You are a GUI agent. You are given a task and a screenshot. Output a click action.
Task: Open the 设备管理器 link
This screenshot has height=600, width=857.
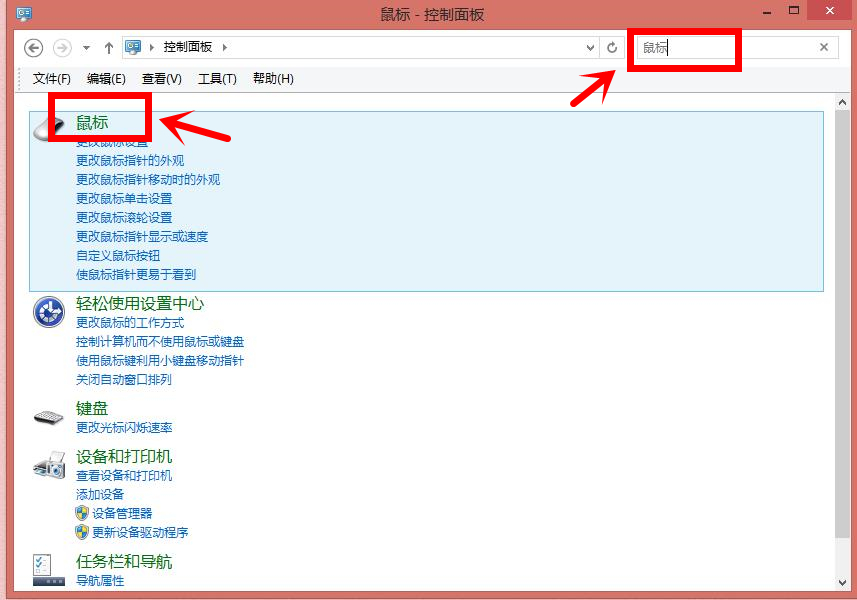pos(122,513)
